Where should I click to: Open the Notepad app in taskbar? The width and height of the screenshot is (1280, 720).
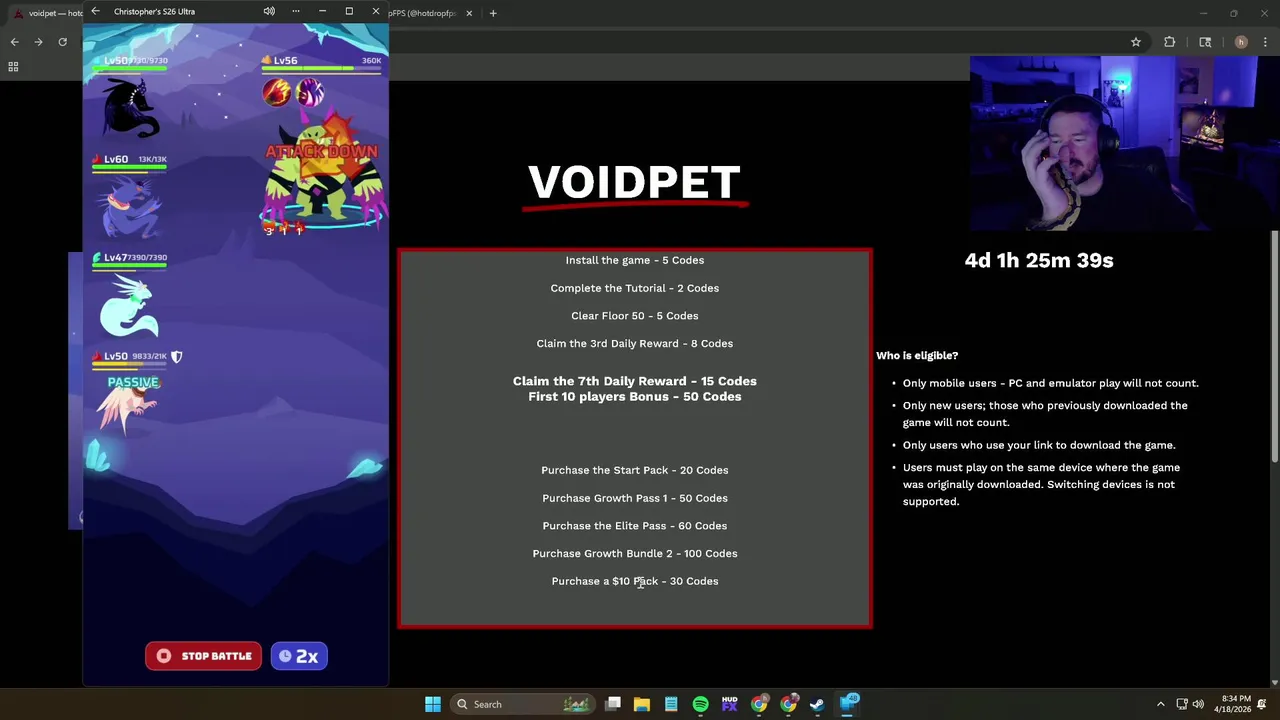pos(671,704)
